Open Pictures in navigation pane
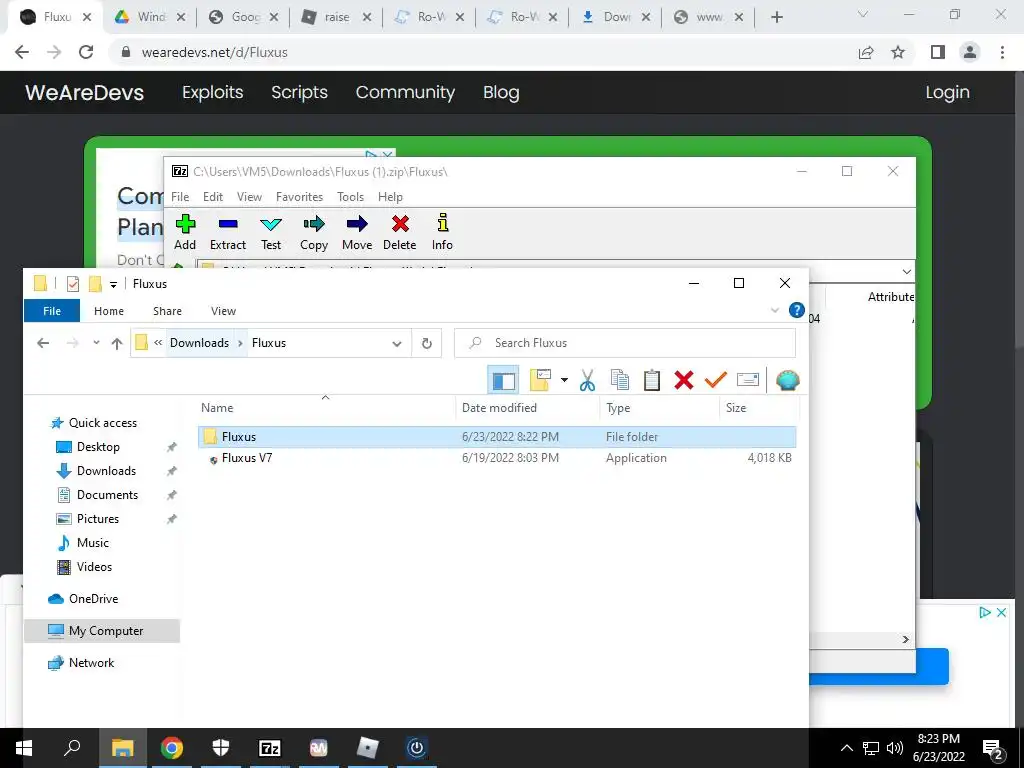 point(98,519)
